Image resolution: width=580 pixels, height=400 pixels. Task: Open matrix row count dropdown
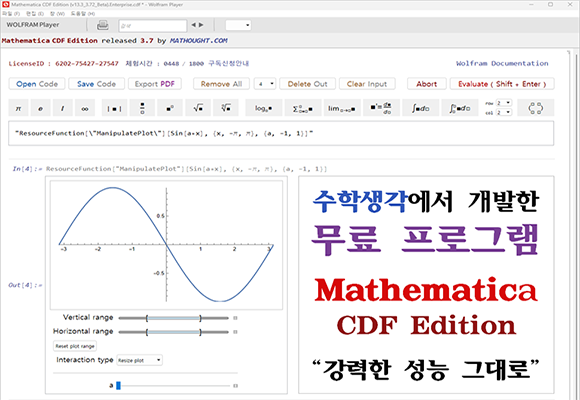[504, 103]
